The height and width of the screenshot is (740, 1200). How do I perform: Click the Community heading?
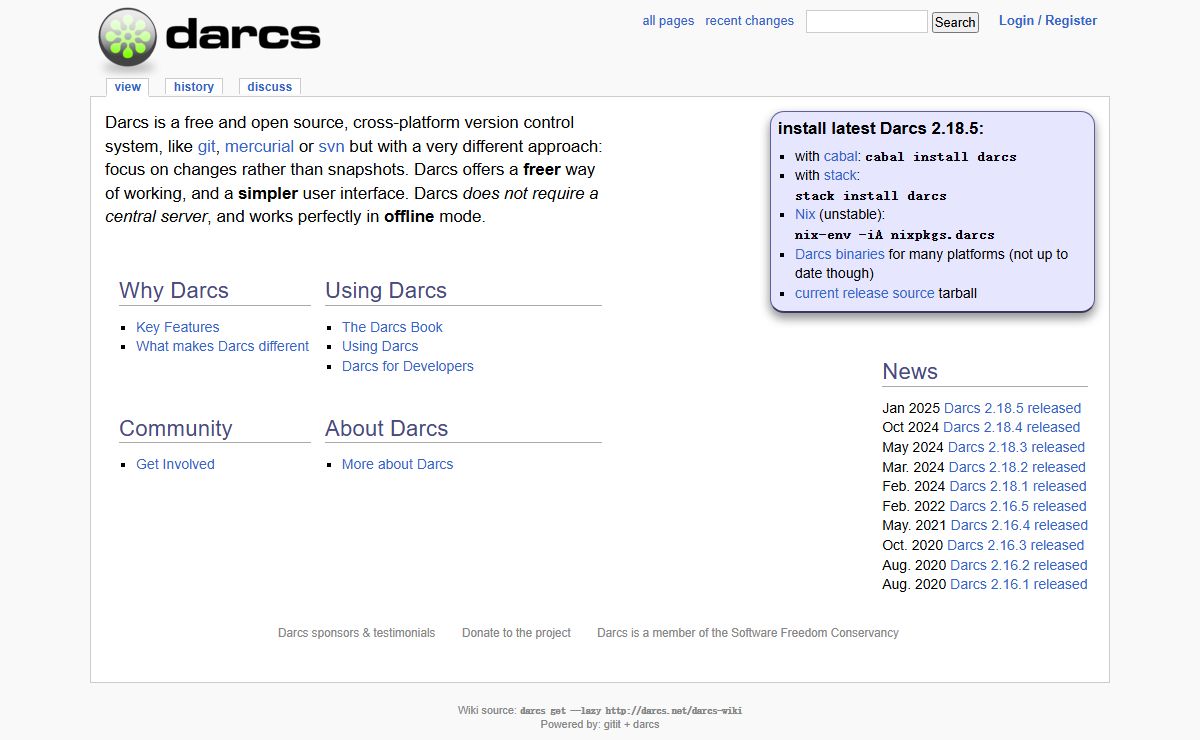tap(176, 429)
